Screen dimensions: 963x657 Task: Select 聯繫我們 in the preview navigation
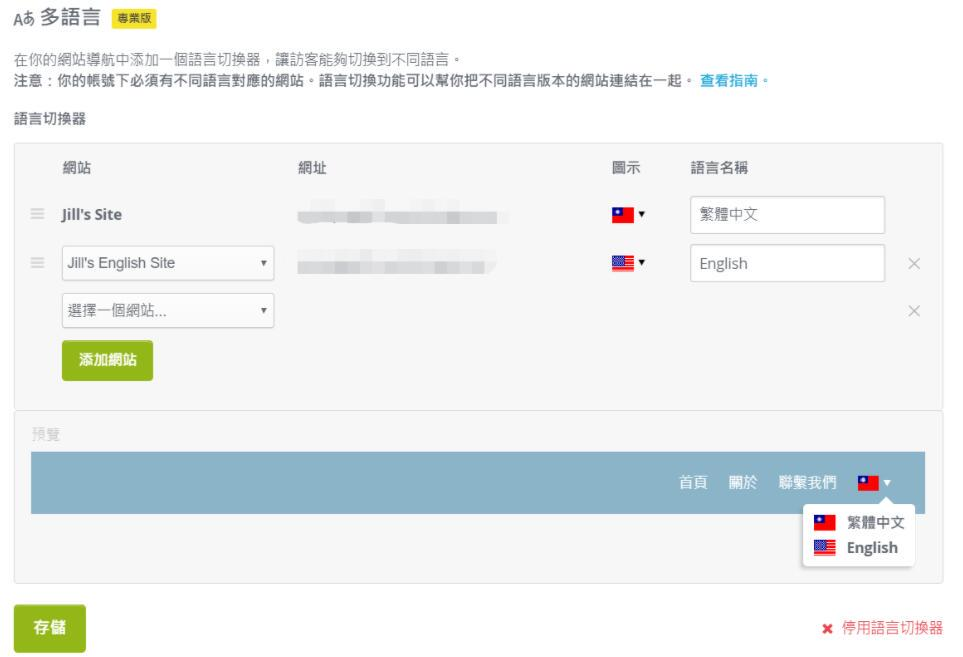pos(807,483)
